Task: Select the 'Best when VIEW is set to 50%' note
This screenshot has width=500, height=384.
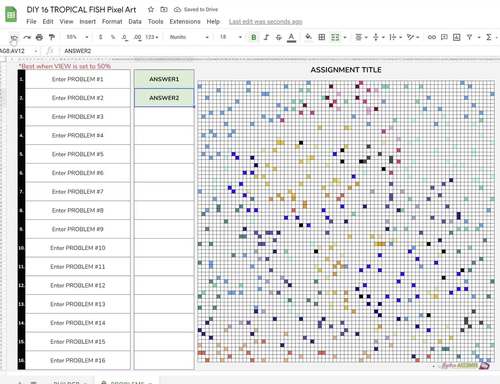Action: (x=65, y=66)
